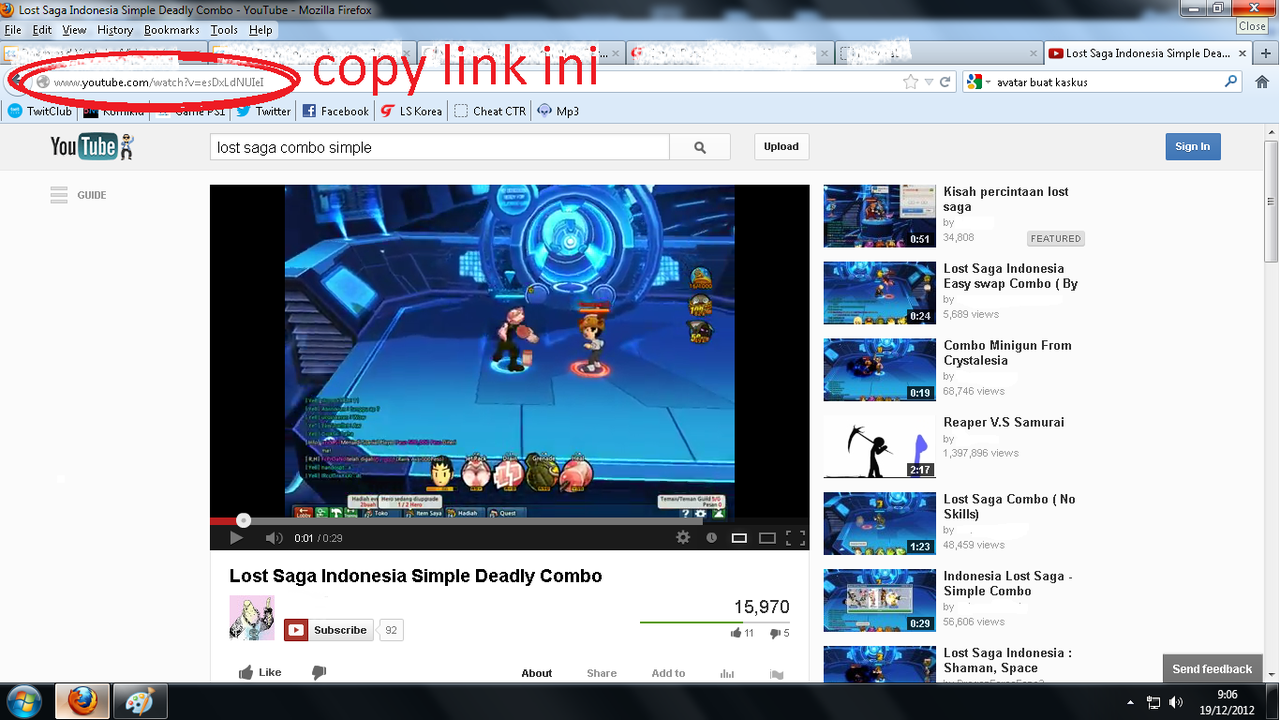
Task: Focus the YouTube search box
Action: click(439, 147)
